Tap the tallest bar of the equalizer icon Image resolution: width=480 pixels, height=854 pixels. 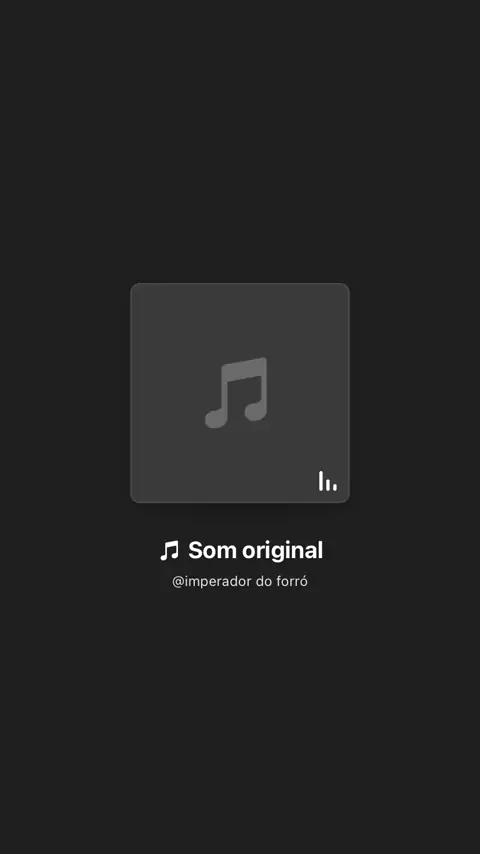pos(321,481)
